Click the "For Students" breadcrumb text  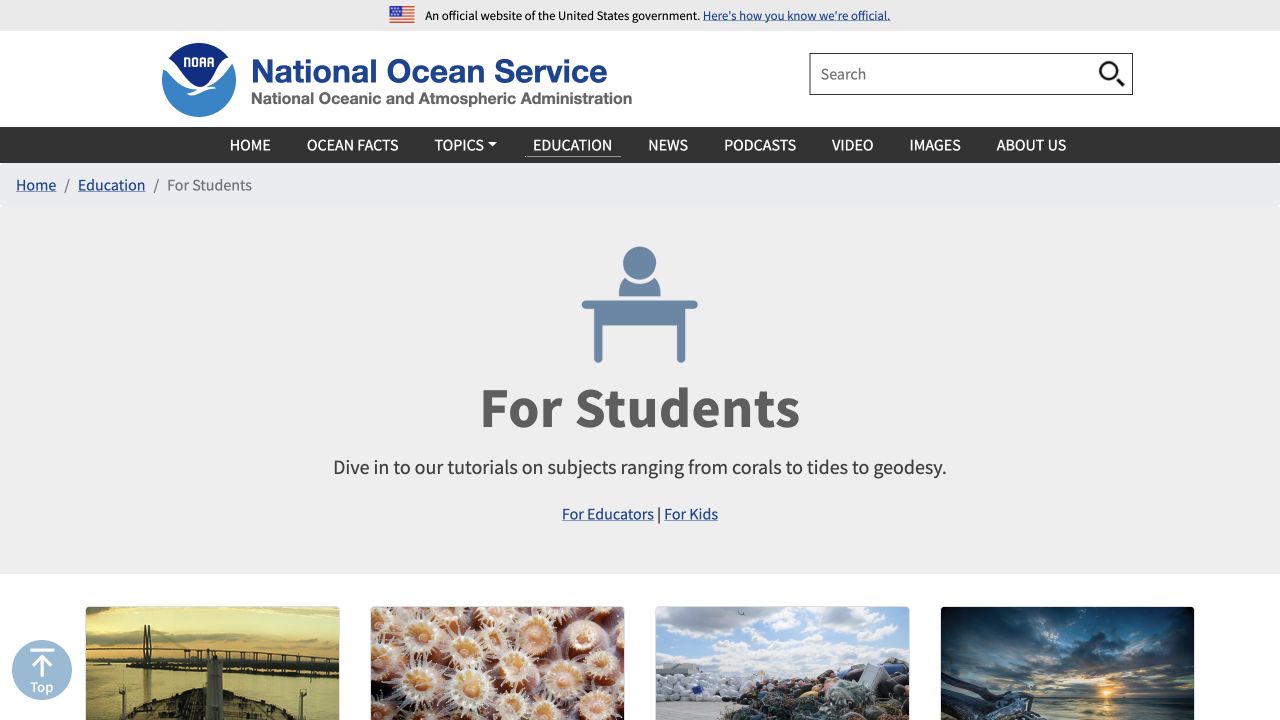click(209, 185)
